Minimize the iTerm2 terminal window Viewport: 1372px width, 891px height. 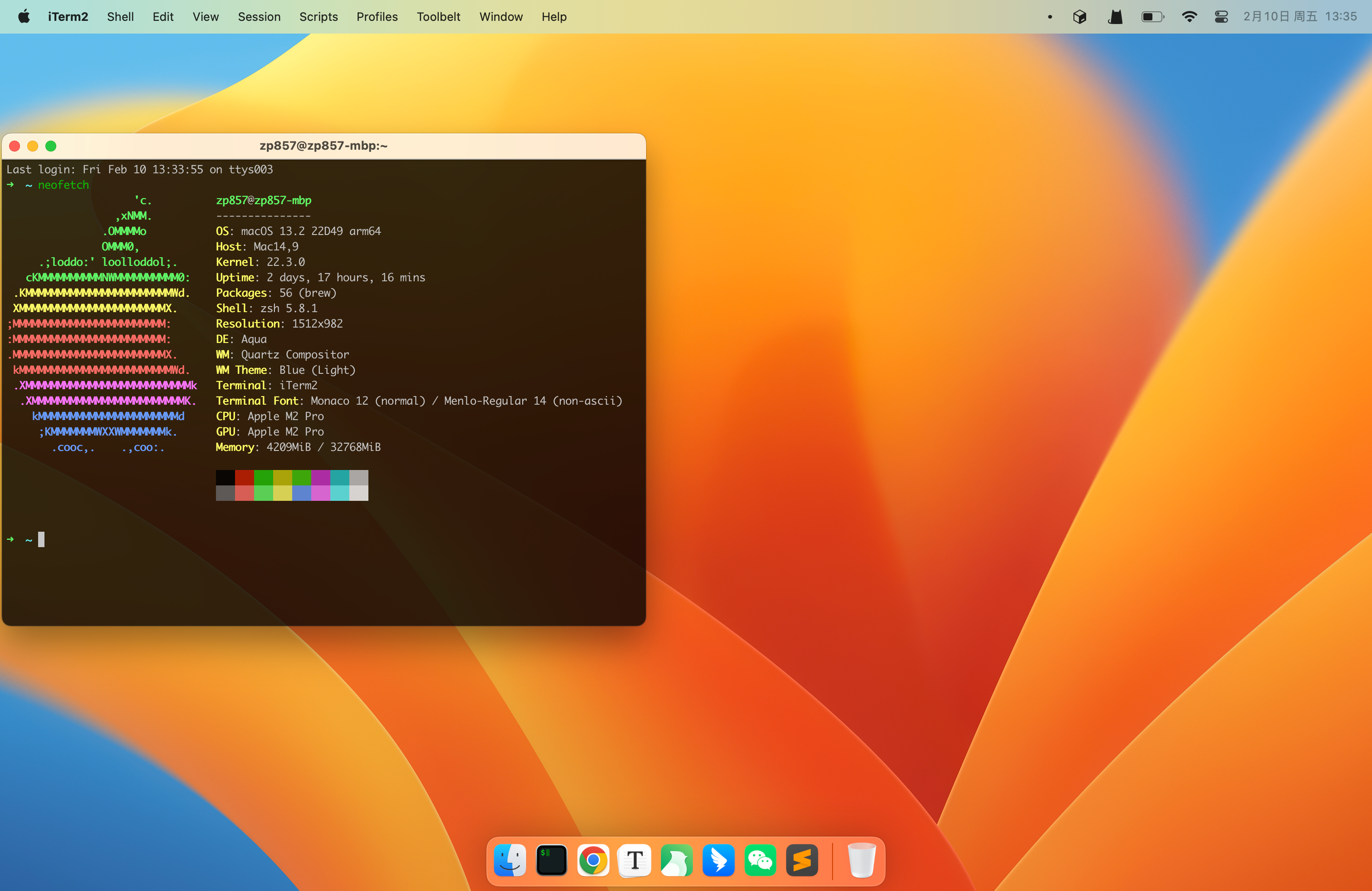click(33, 146)
